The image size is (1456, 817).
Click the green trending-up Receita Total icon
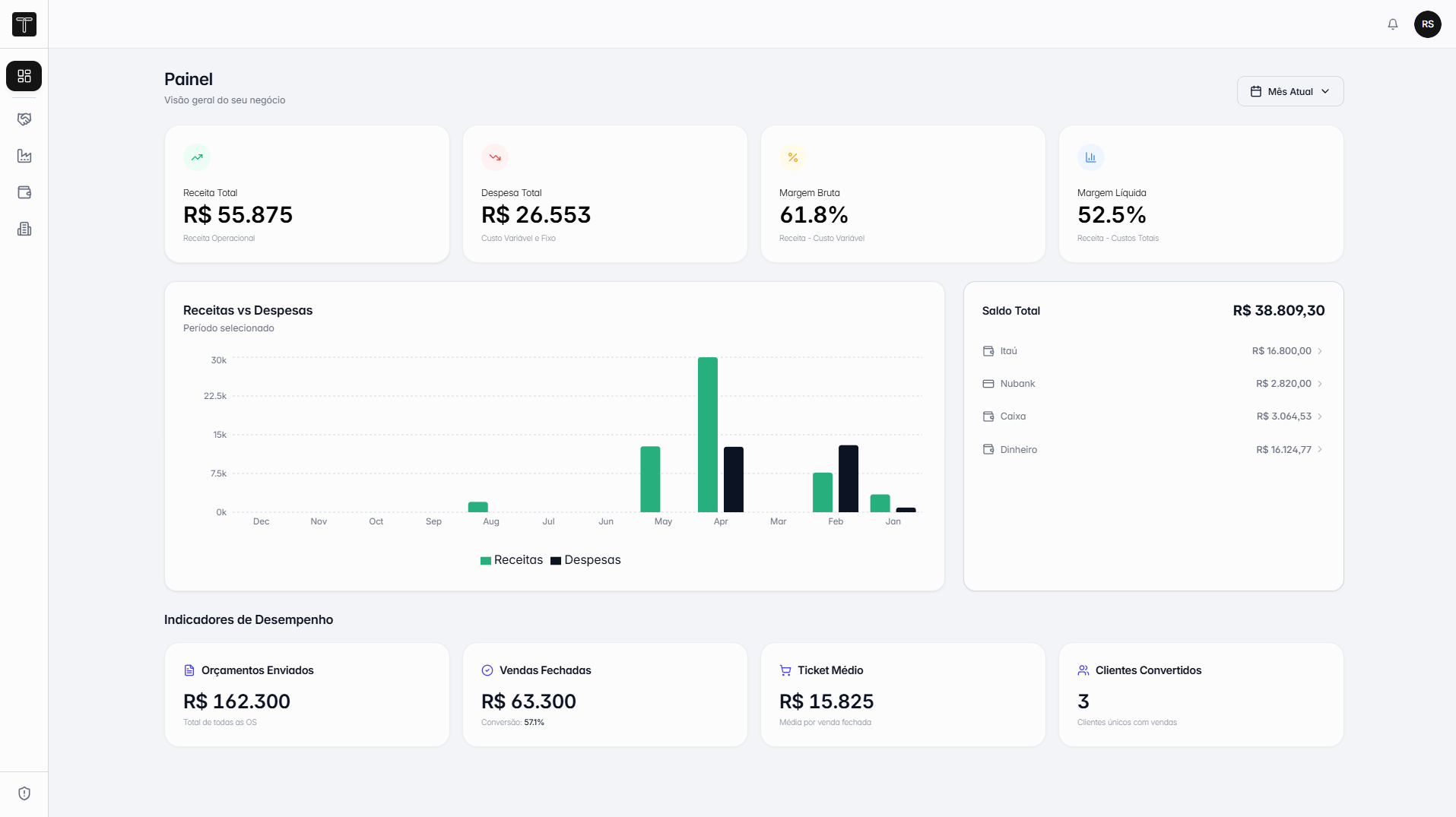pyautogui.click(x=197, y=157)
